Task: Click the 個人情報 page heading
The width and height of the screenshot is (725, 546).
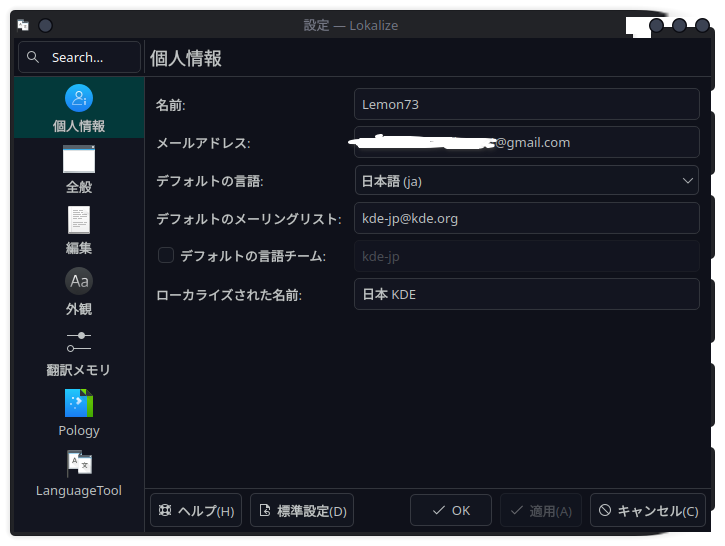Action: [x=186, y=59]
